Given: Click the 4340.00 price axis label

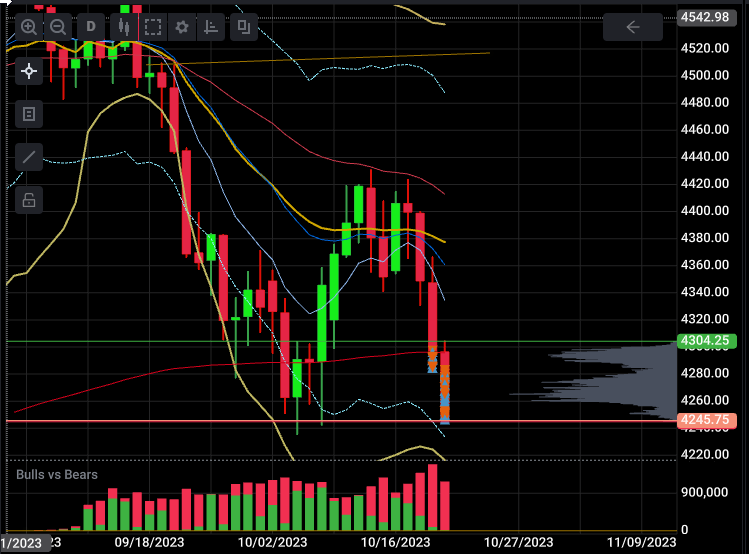Looking at the screenshot, I should coord(705,292).
